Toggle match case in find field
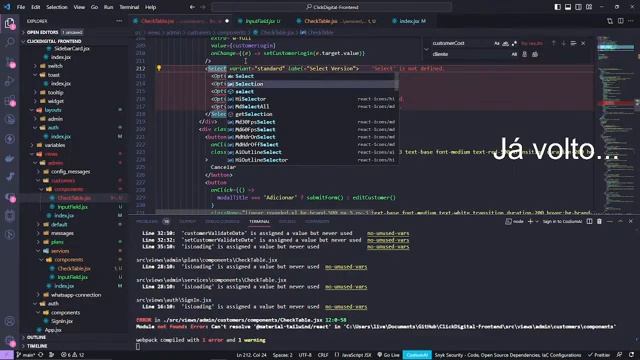The height and width of the screenshot is (360, 640). click(497, 43)
